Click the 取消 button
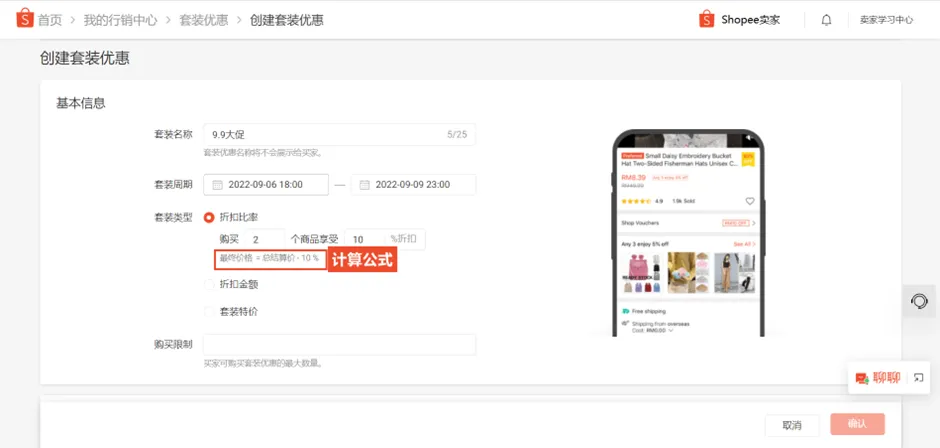This screenshot has height=448, width=940. point(792,425)
